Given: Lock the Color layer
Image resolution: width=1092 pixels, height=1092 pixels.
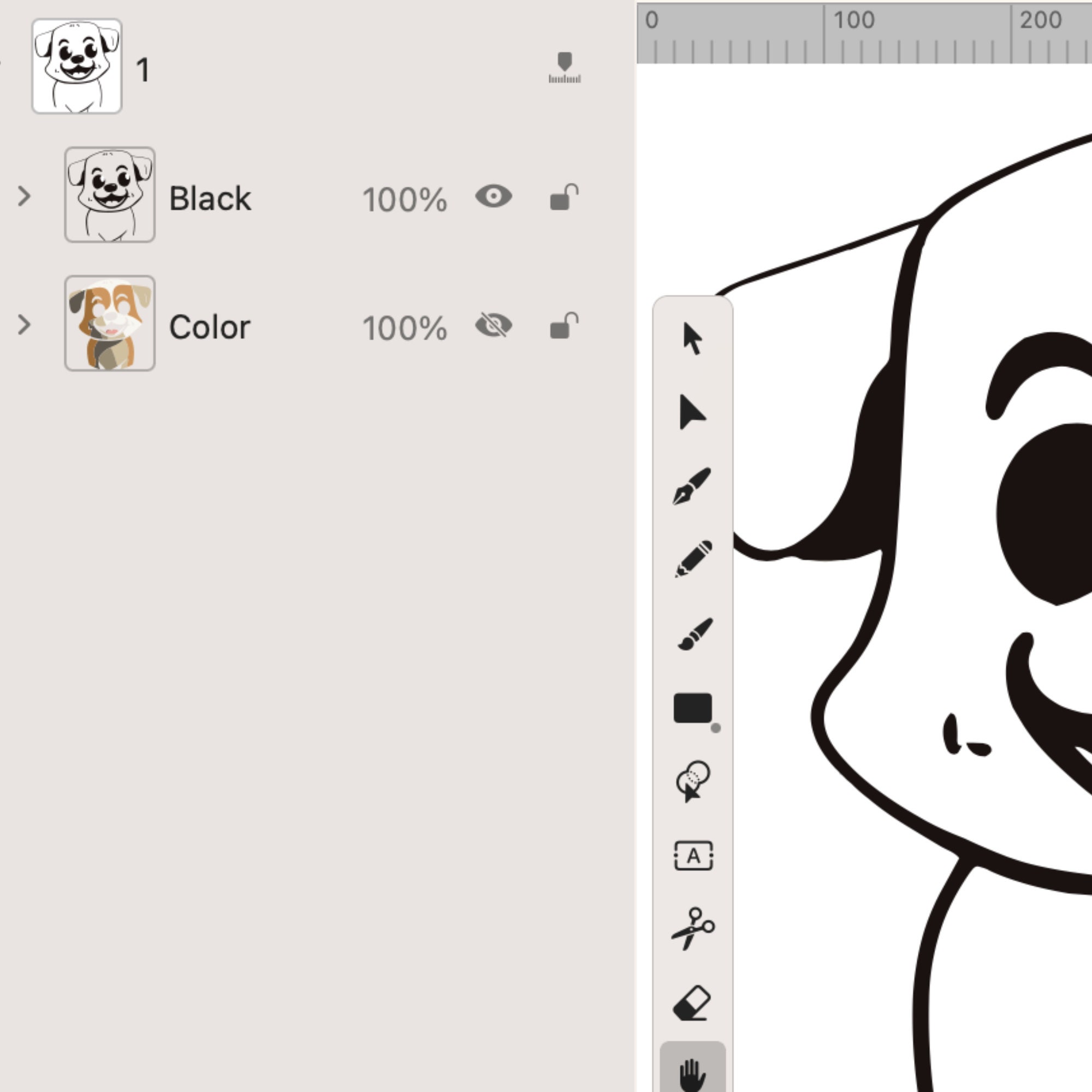Looking at the screenshot, I should [563, 326].
